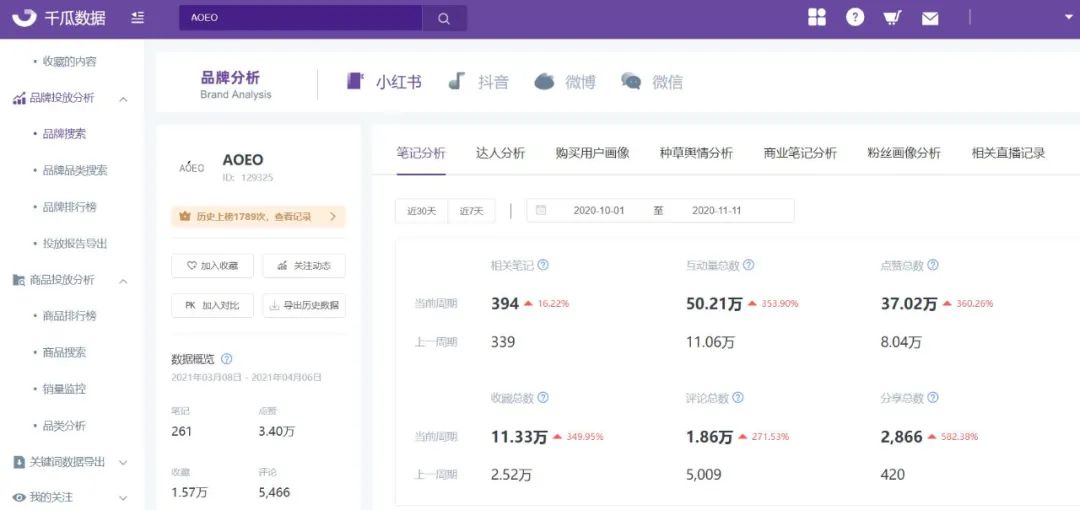Viewport: 1080px width, 510px height.
Task: Open 商品排行榜 in sidebar
Action: click(69, 316)
